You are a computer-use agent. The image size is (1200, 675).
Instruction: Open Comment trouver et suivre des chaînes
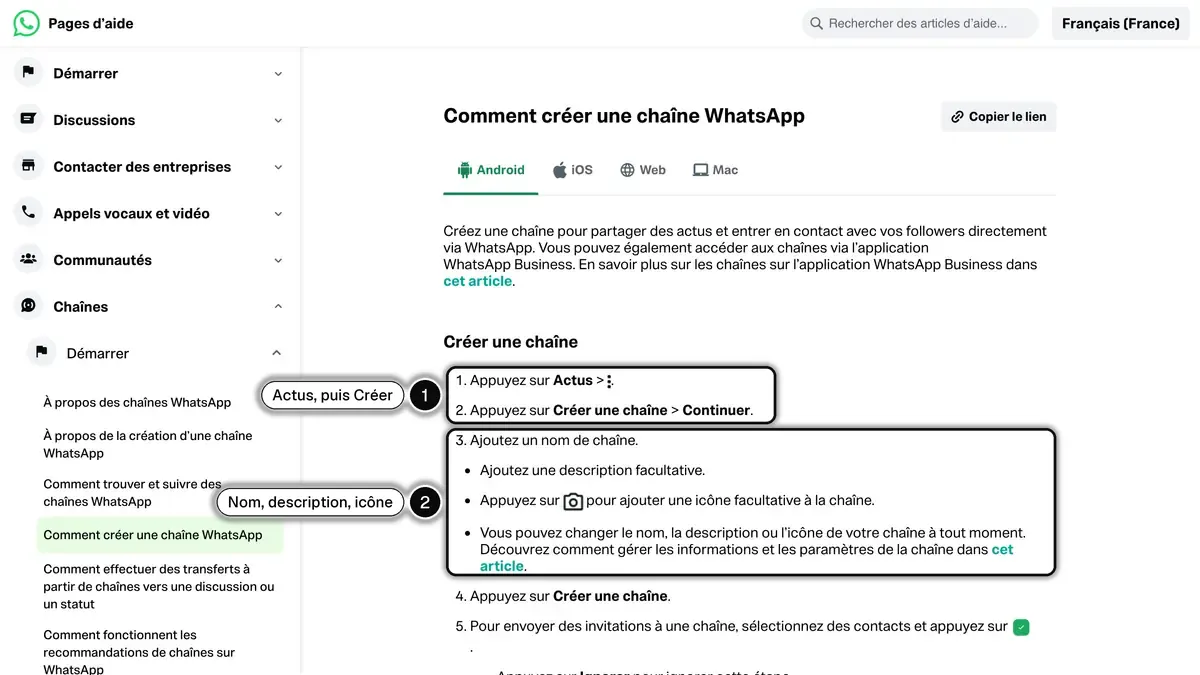pyautogui.click(x=133, y=492)
